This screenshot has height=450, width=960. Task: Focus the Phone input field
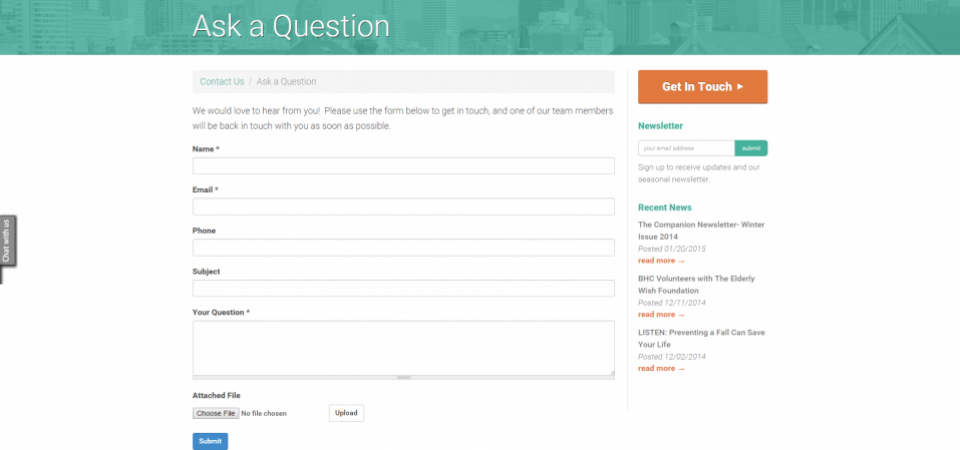click(x=403, y=247)
